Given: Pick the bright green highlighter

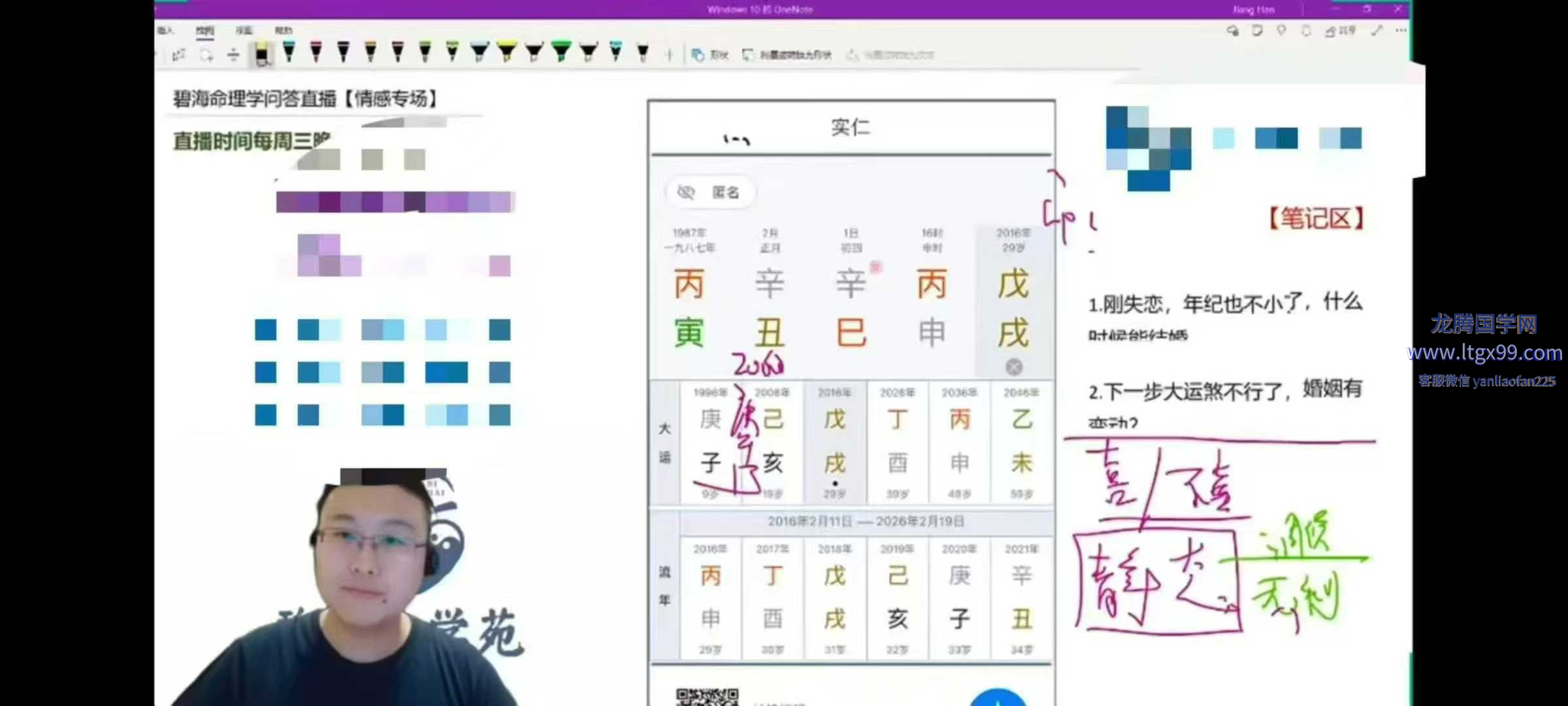Looking at the screenshot, I should click(561, 51).
